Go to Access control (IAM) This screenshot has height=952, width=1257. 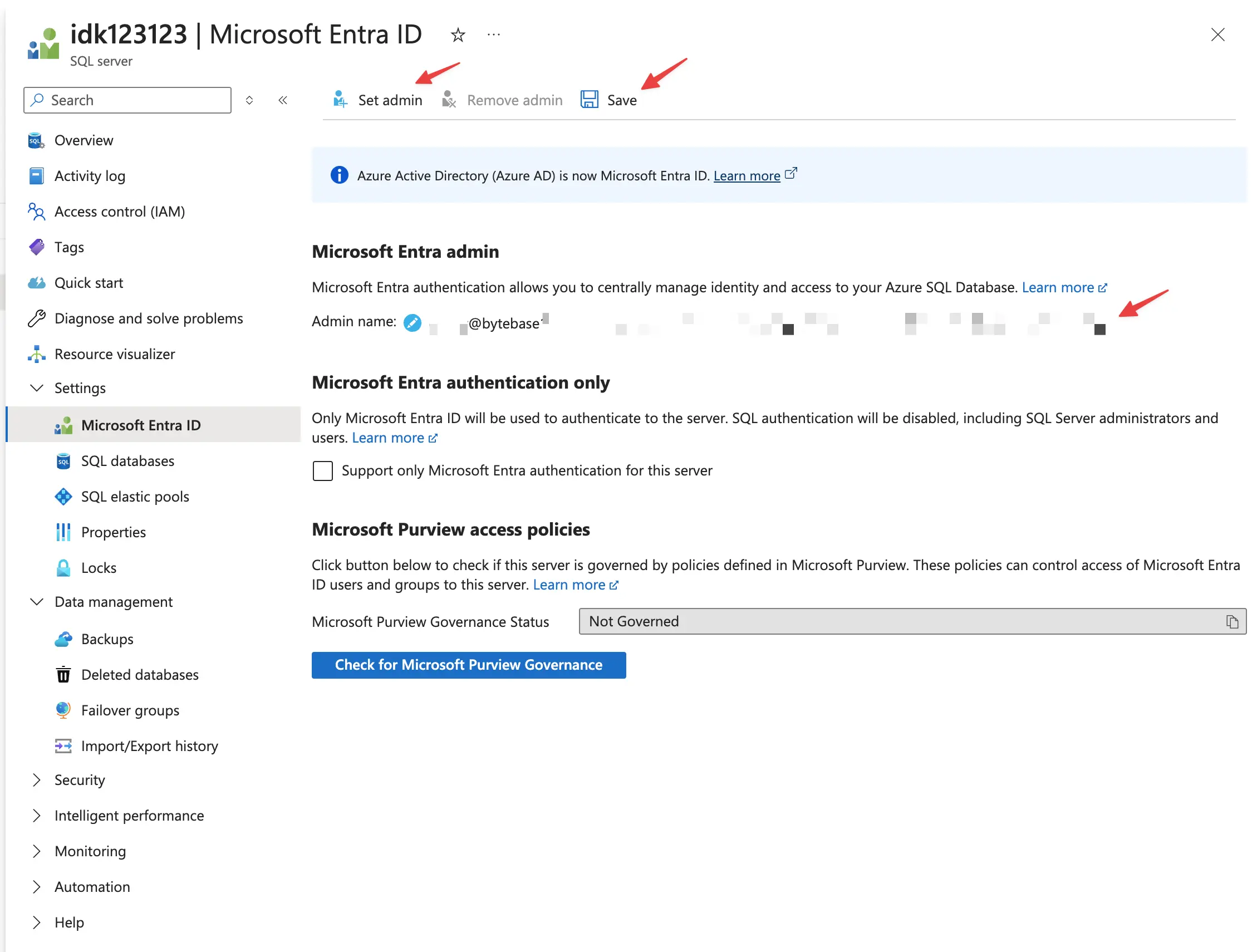click(119, 212)
